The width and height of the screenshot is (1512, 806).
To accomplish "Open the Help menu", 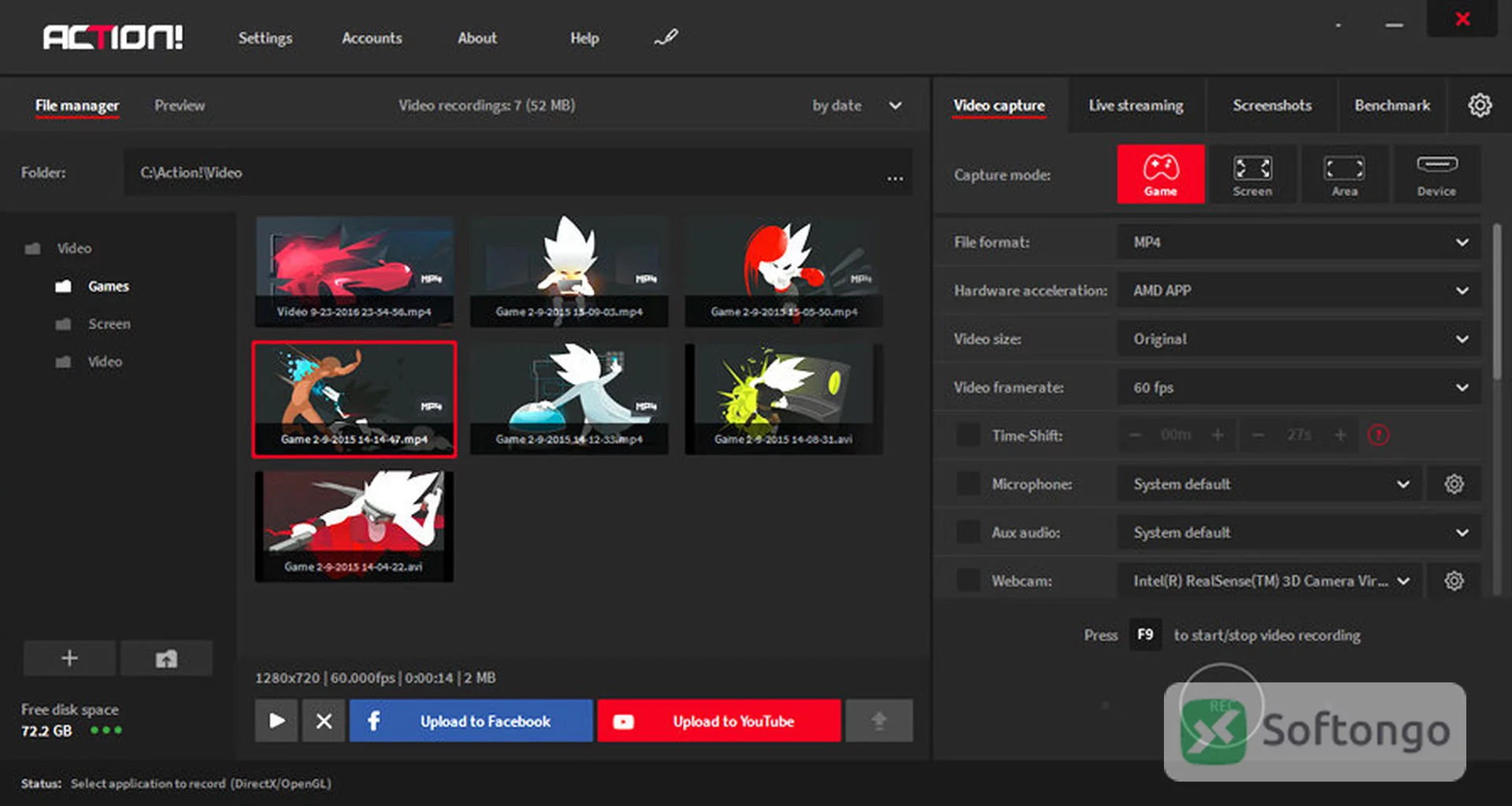I will pyautogui.click(x=584, y=38).
